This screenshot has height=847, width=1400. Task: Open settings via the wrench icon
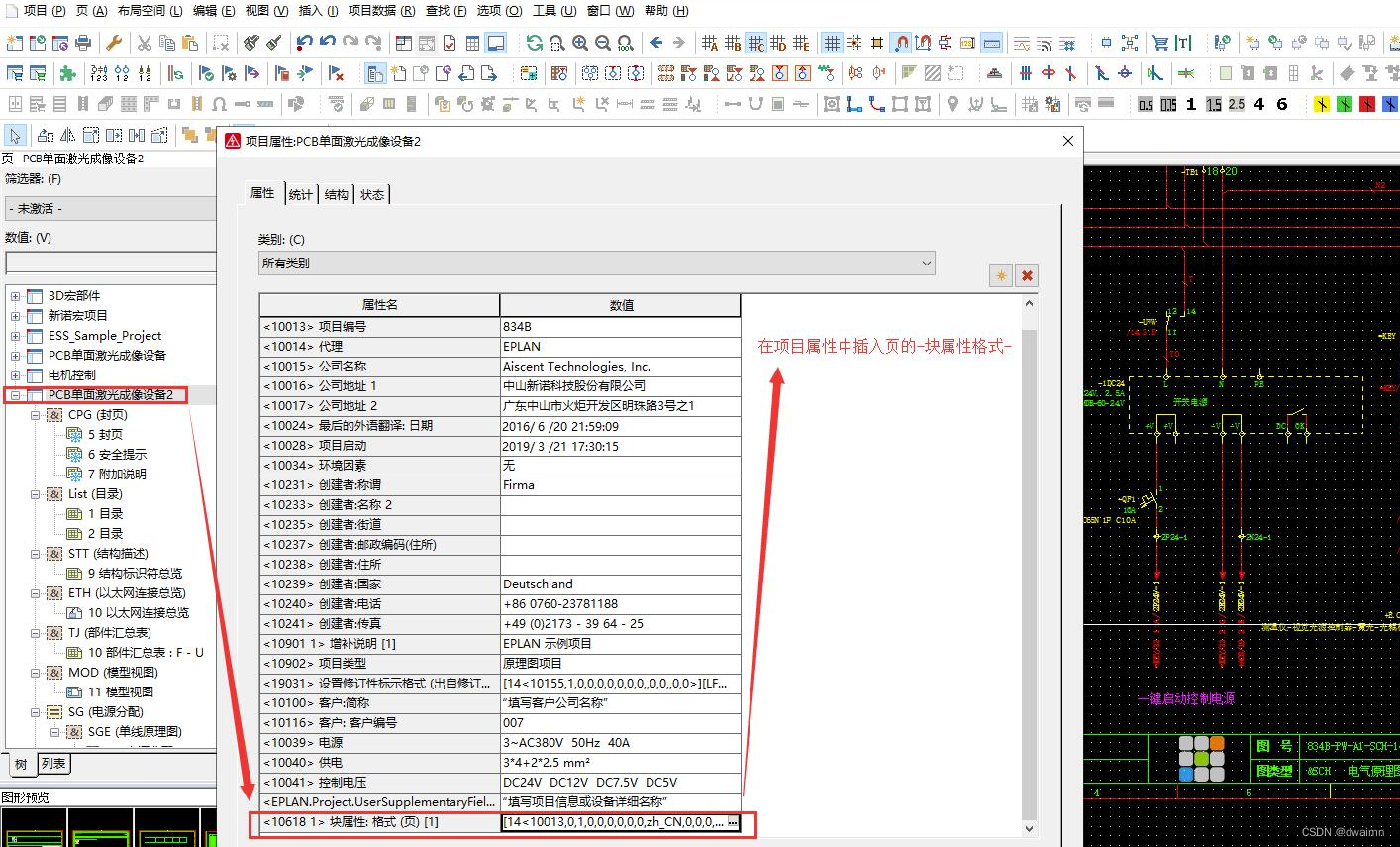[115, 43]
